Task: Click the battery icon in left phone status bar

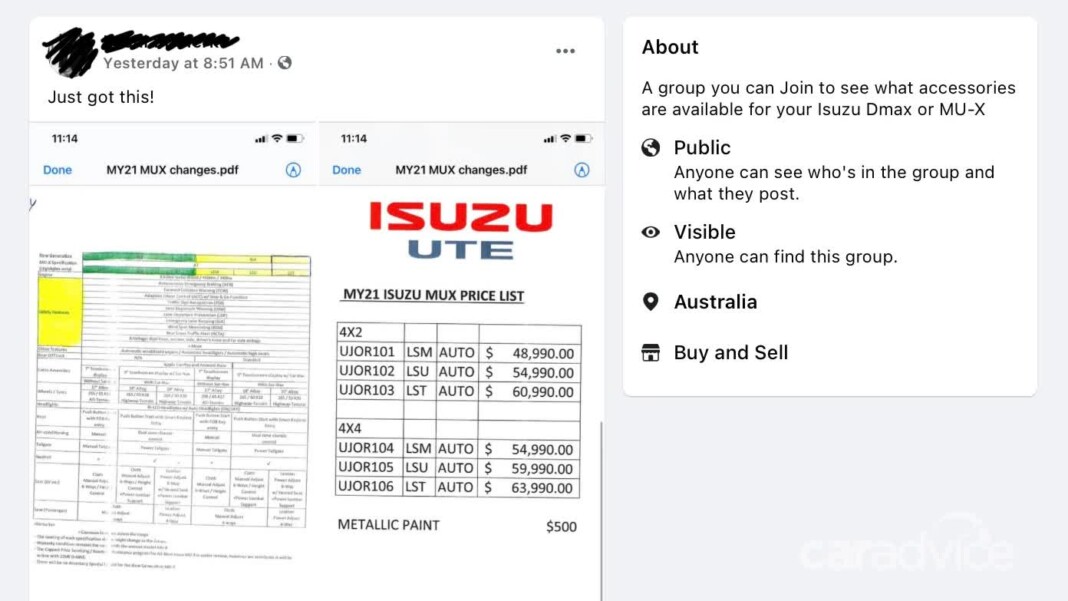Action: (294, 139)
